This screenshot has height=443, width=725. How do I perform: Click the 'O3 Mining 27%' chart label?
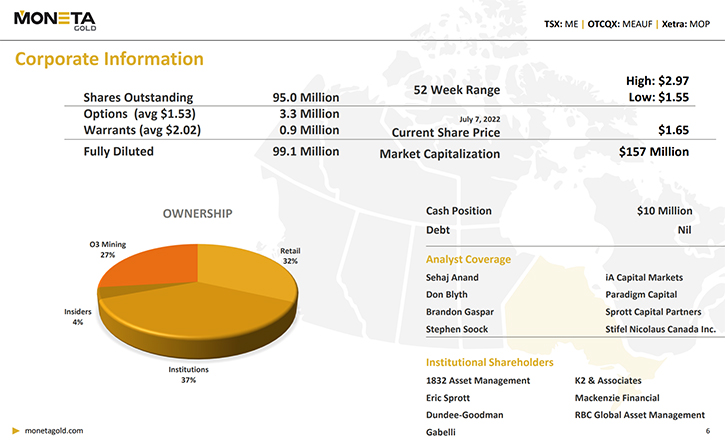(108, 250)
